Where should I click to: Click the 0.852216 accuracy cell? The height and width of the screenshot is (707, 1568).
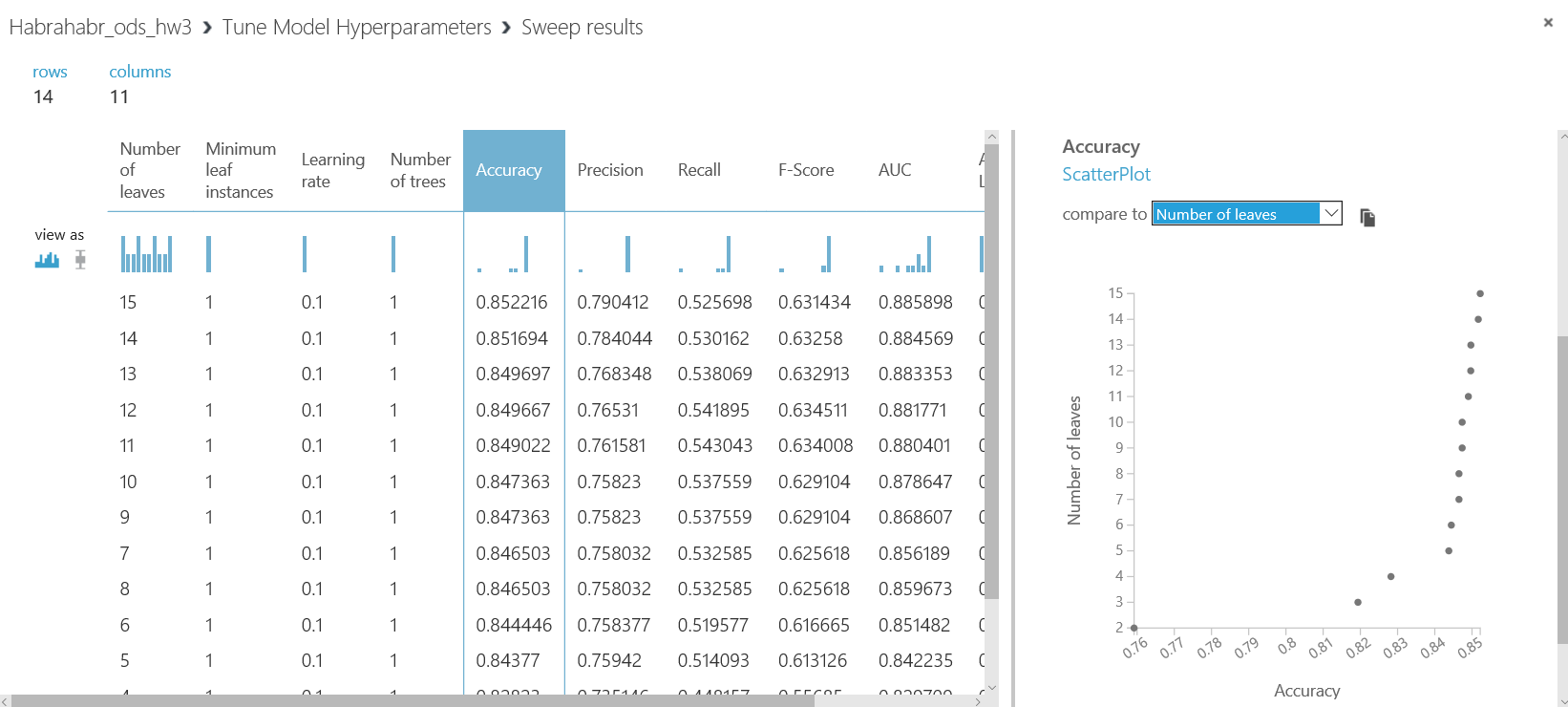(512, 302)
